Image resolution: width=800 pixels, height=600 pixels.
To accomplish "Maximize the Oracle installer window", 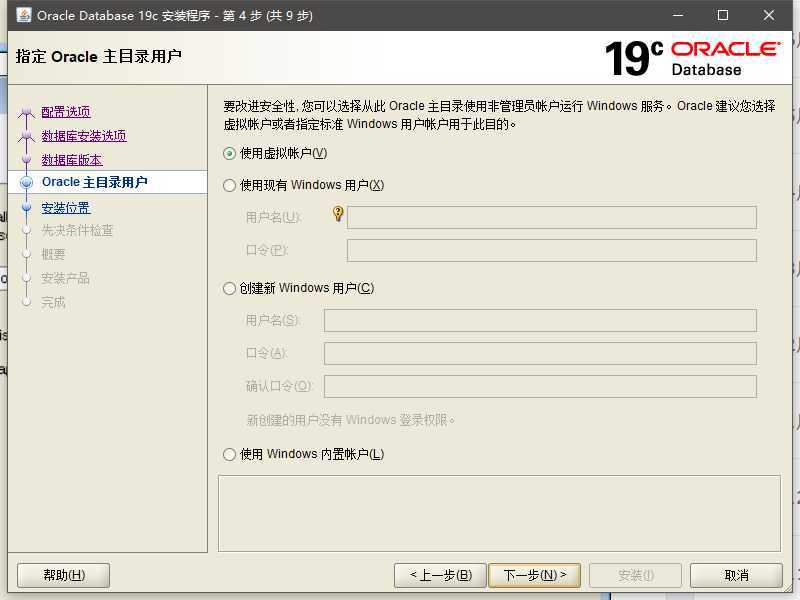I will pyautogui.click(x=722, y=15).
